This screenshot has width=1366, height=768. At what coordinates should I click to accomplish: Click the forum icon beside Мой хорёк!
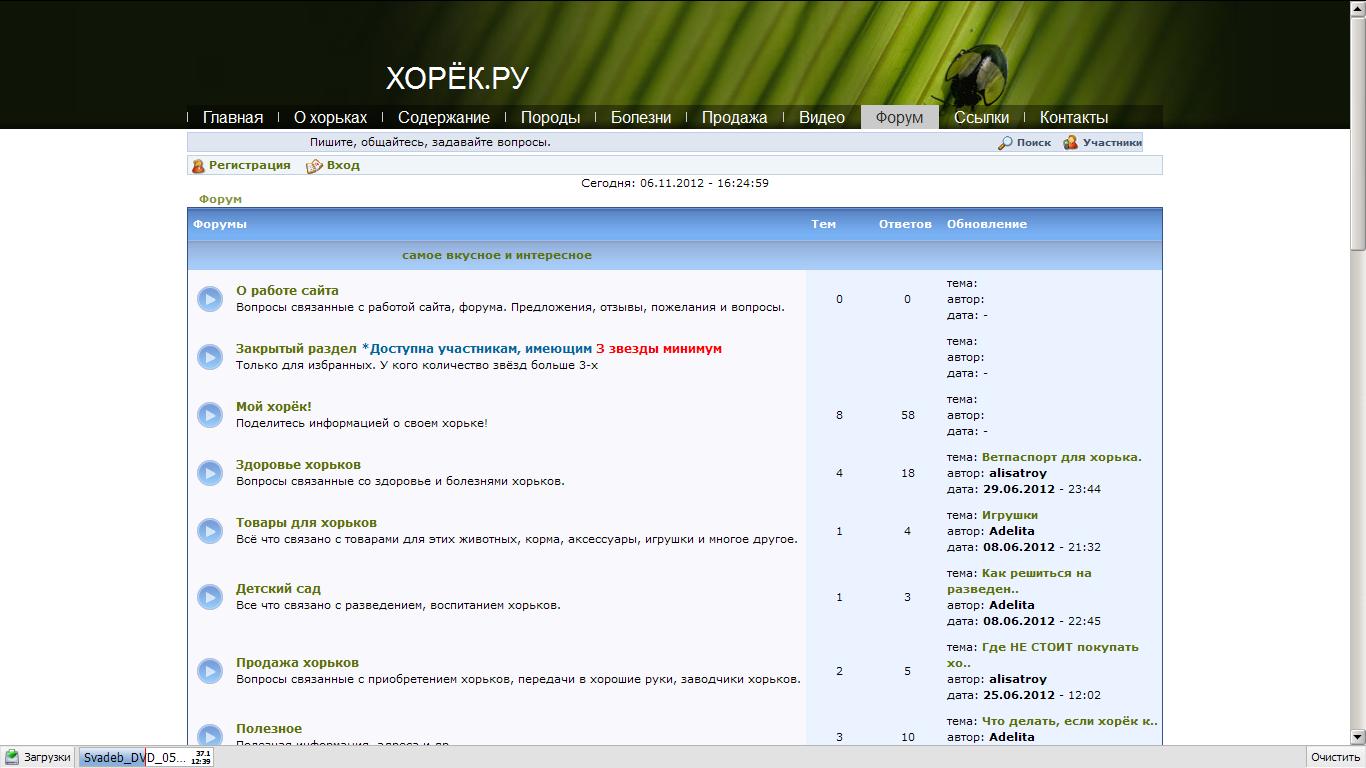click(209, 415)
